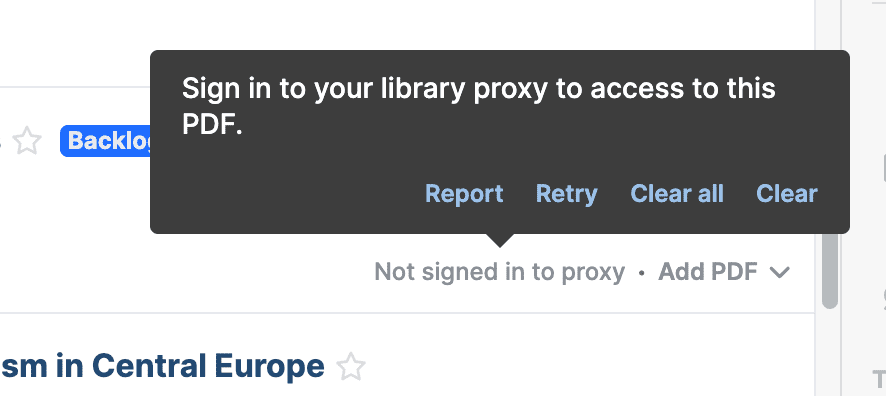
Task: Click the cut-off T label in the sidebar
Action: 880,379
